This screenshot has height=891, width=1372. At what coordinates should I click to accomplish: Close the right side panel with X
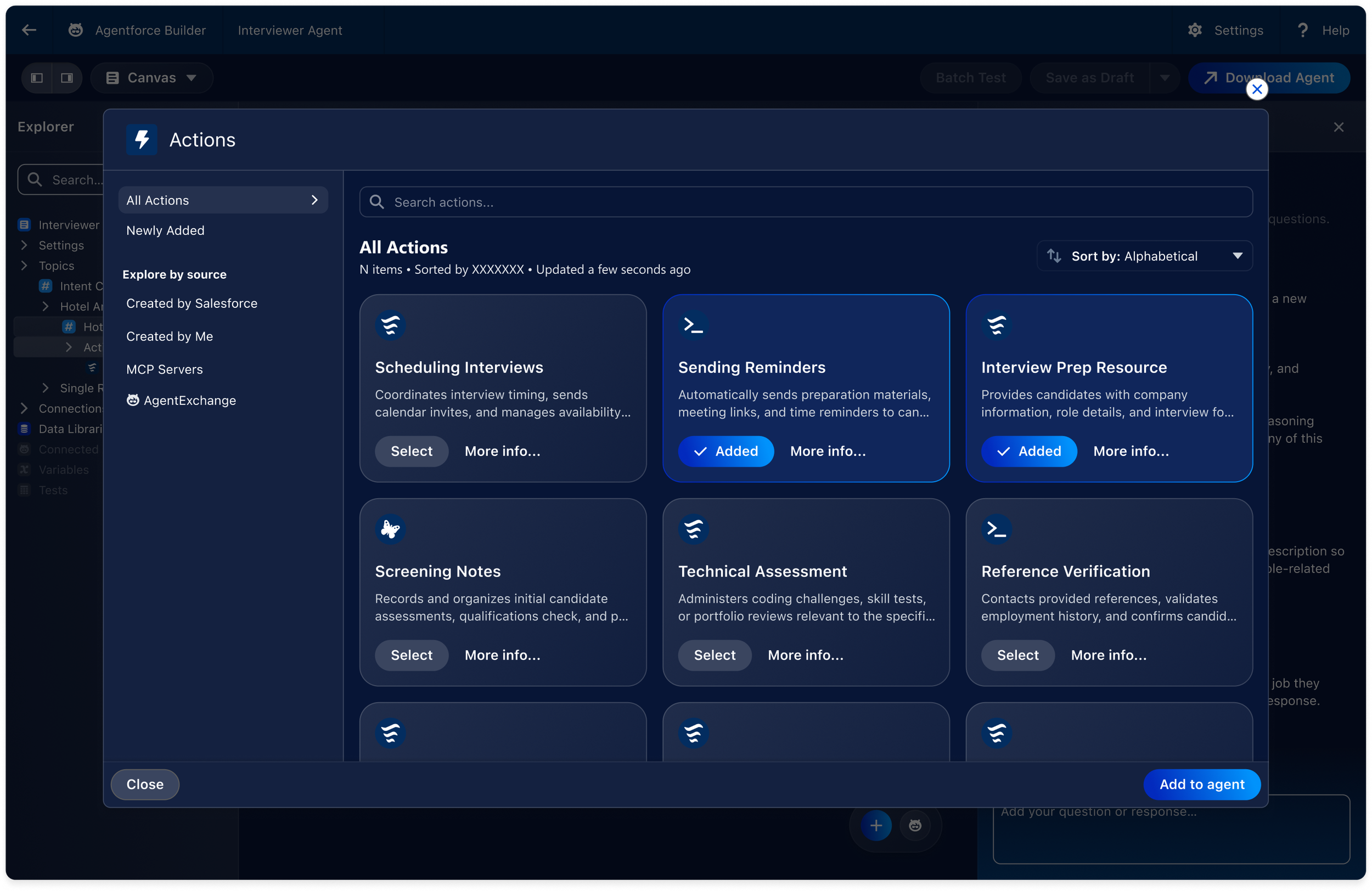coord(1338,127)
